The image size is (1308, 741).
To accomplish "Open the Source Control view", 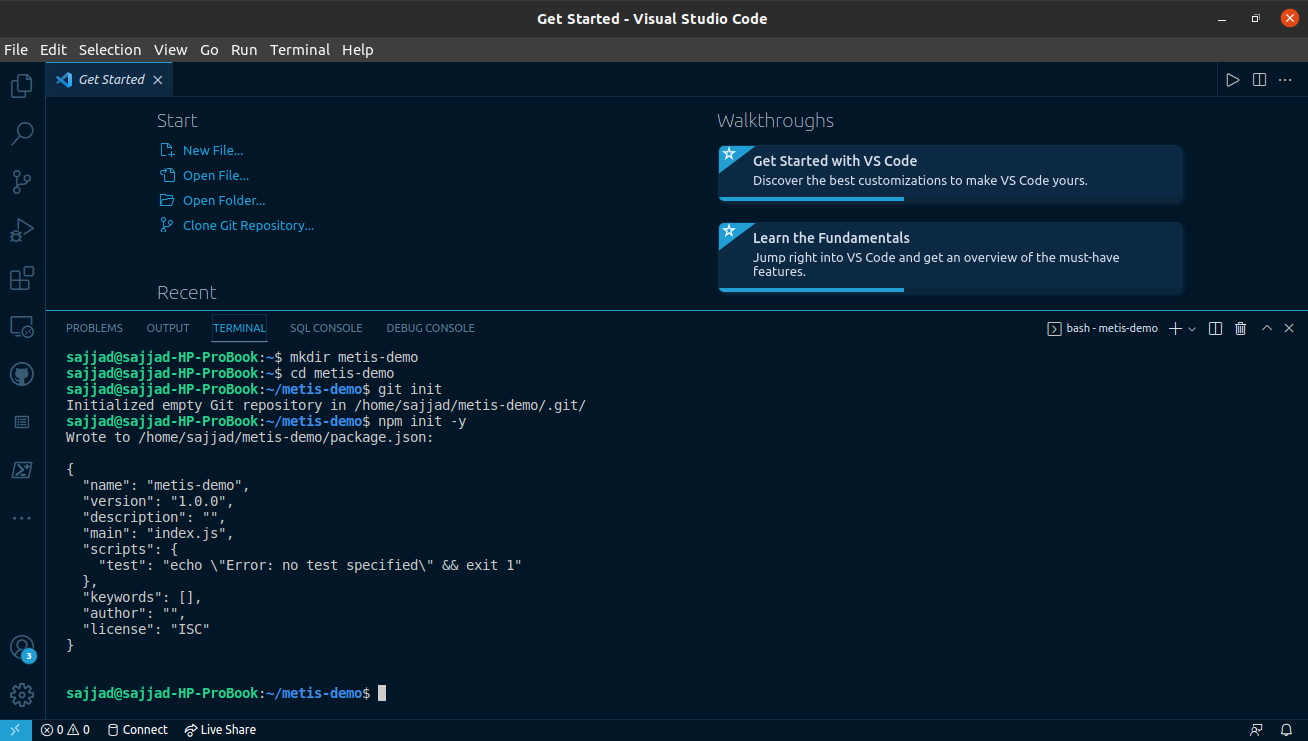I will point(22,182).
